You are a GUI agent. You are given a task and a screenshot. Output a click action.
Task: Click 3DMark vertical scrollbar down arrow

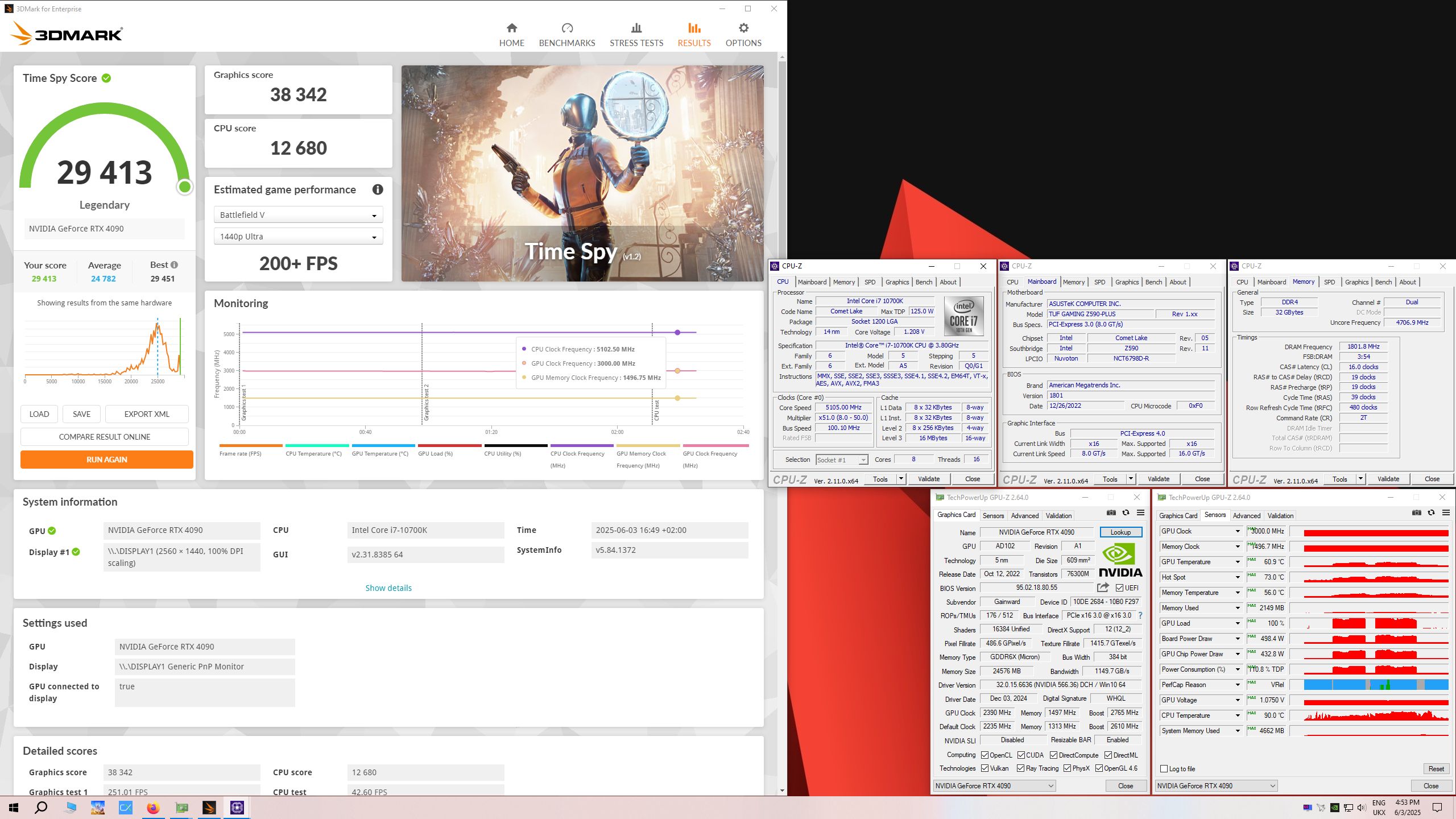[x=782, y=791]
